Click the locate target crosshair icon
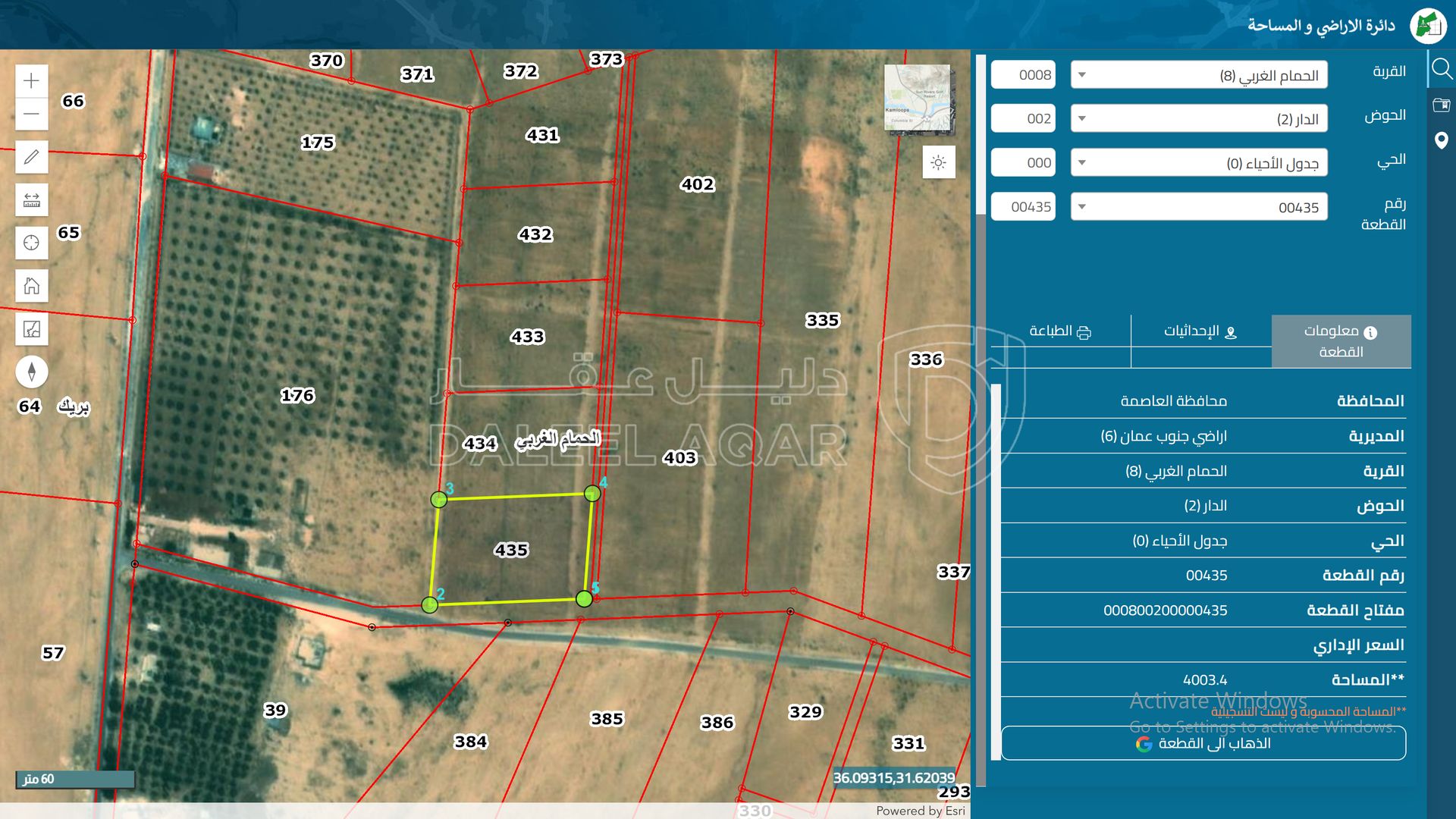This screenshot has height=819, width=1456. (x=31, y=243)
